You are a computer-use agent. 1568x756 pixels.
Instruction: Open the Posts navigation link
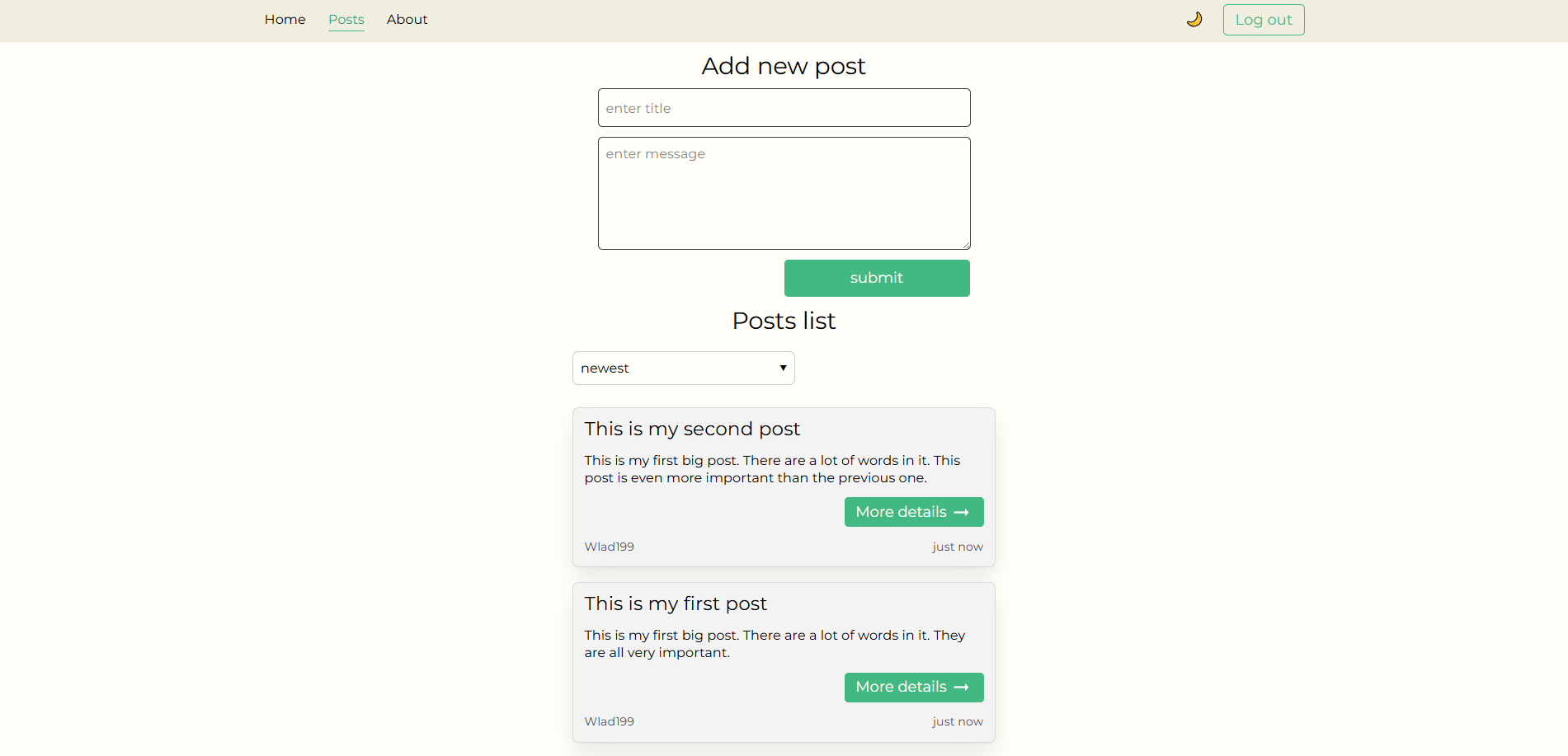click(346, 19)
